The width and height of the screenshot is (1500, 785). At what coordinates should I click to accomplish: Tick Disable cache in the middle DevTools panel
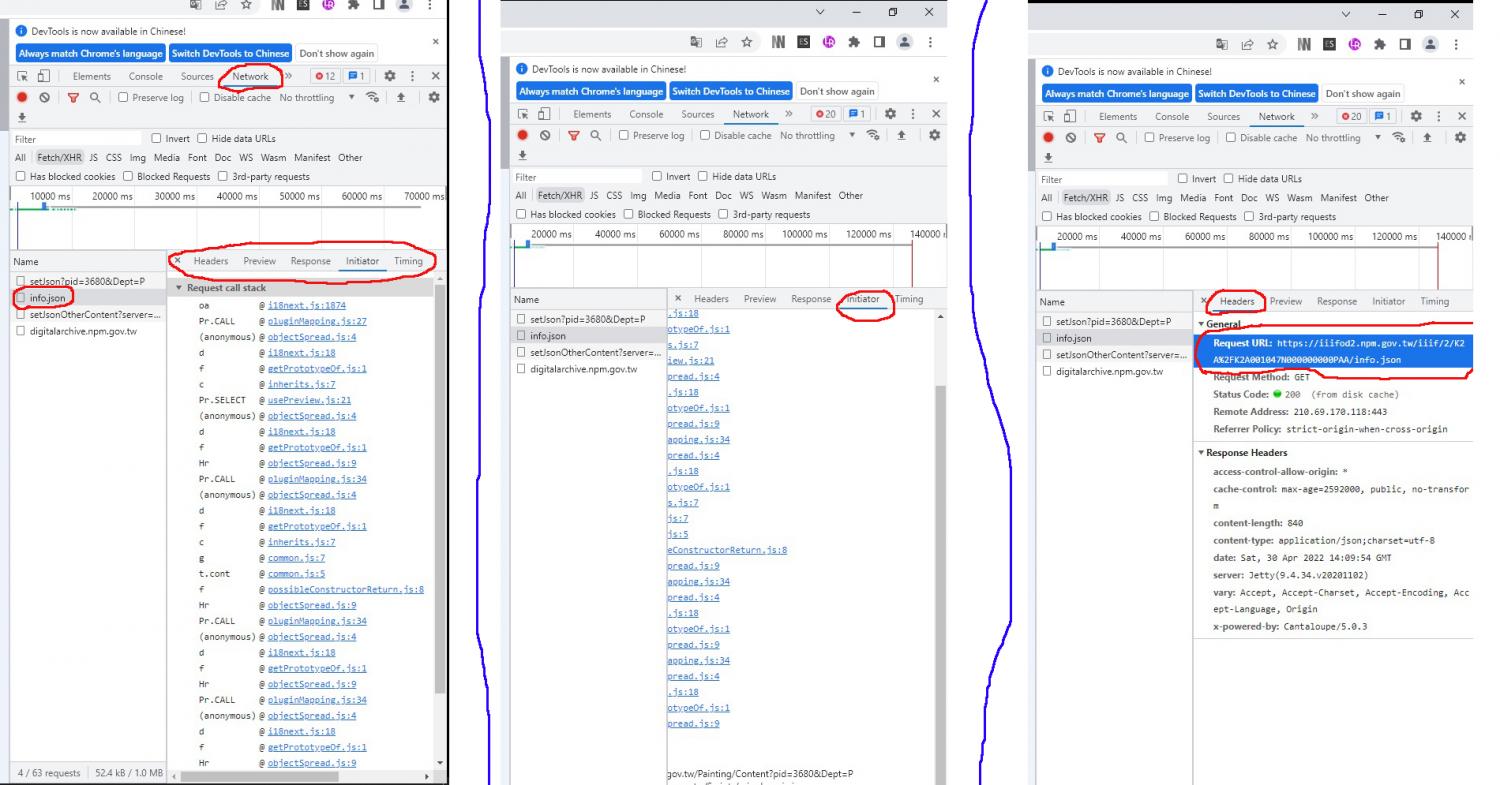point(706,136)
